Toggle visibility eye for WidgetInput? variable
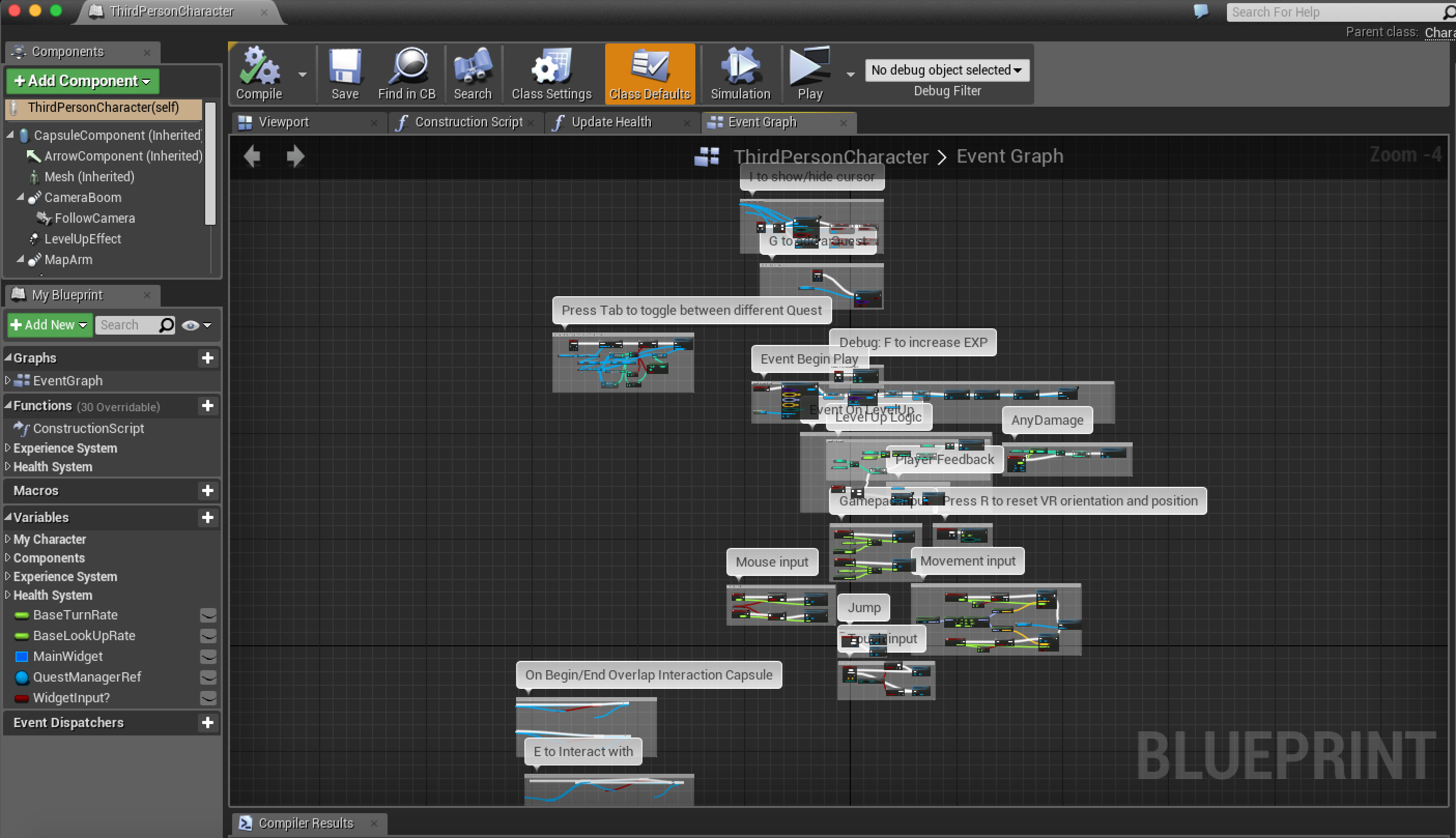Image resolution: width=1456 pixels, height=838 pixels. click(208, 698)
